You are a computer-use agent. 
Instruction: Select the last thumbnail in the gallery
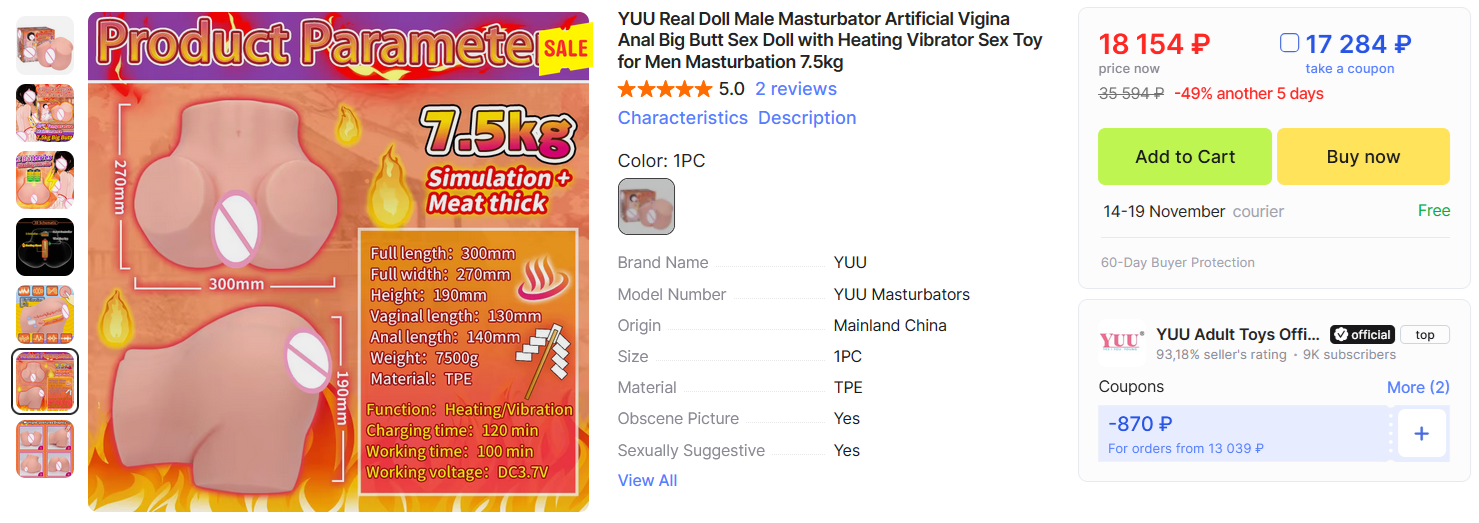coord(45,449)
